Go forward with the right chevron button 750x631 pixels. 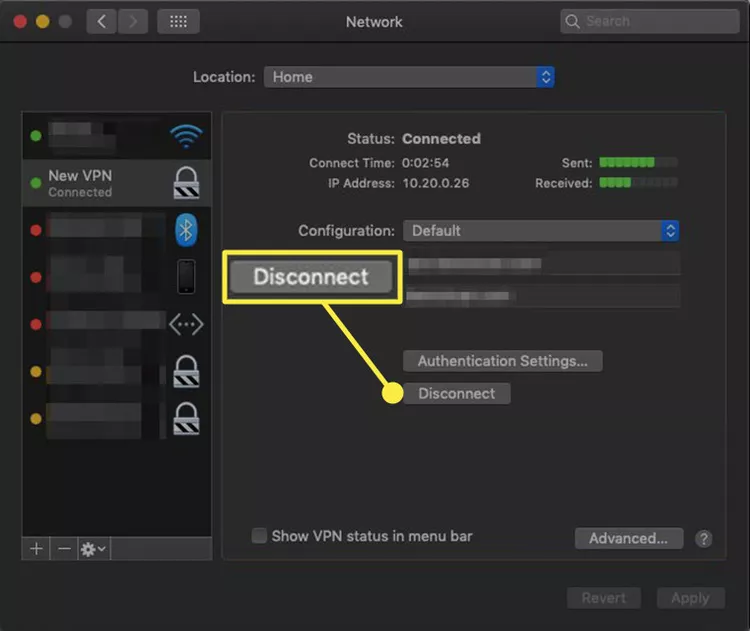point(133,22)
